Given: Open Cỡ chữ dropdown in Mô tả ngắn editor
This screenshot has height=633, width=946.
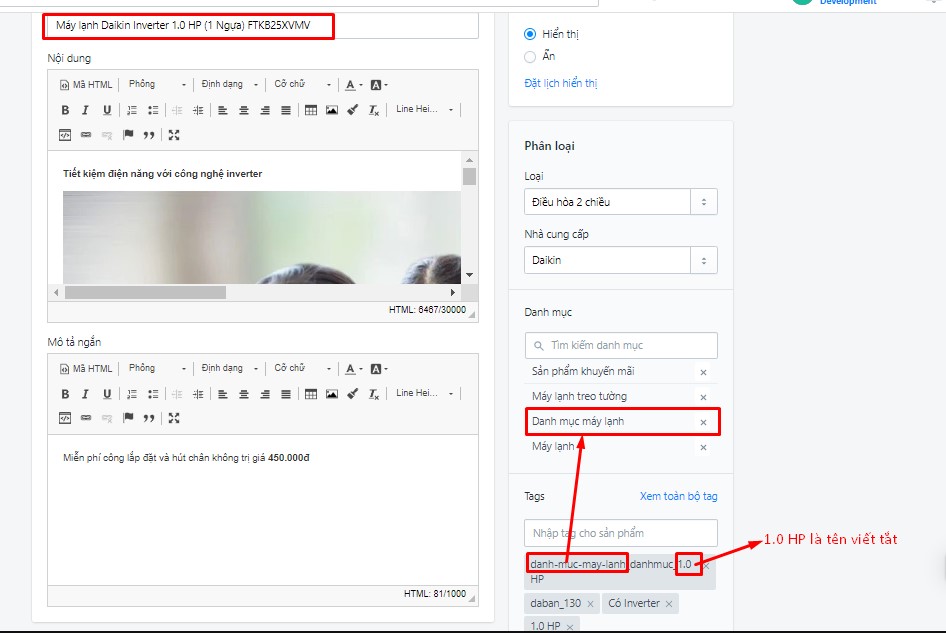Looking at the screenshot, I should coord(302,368).
